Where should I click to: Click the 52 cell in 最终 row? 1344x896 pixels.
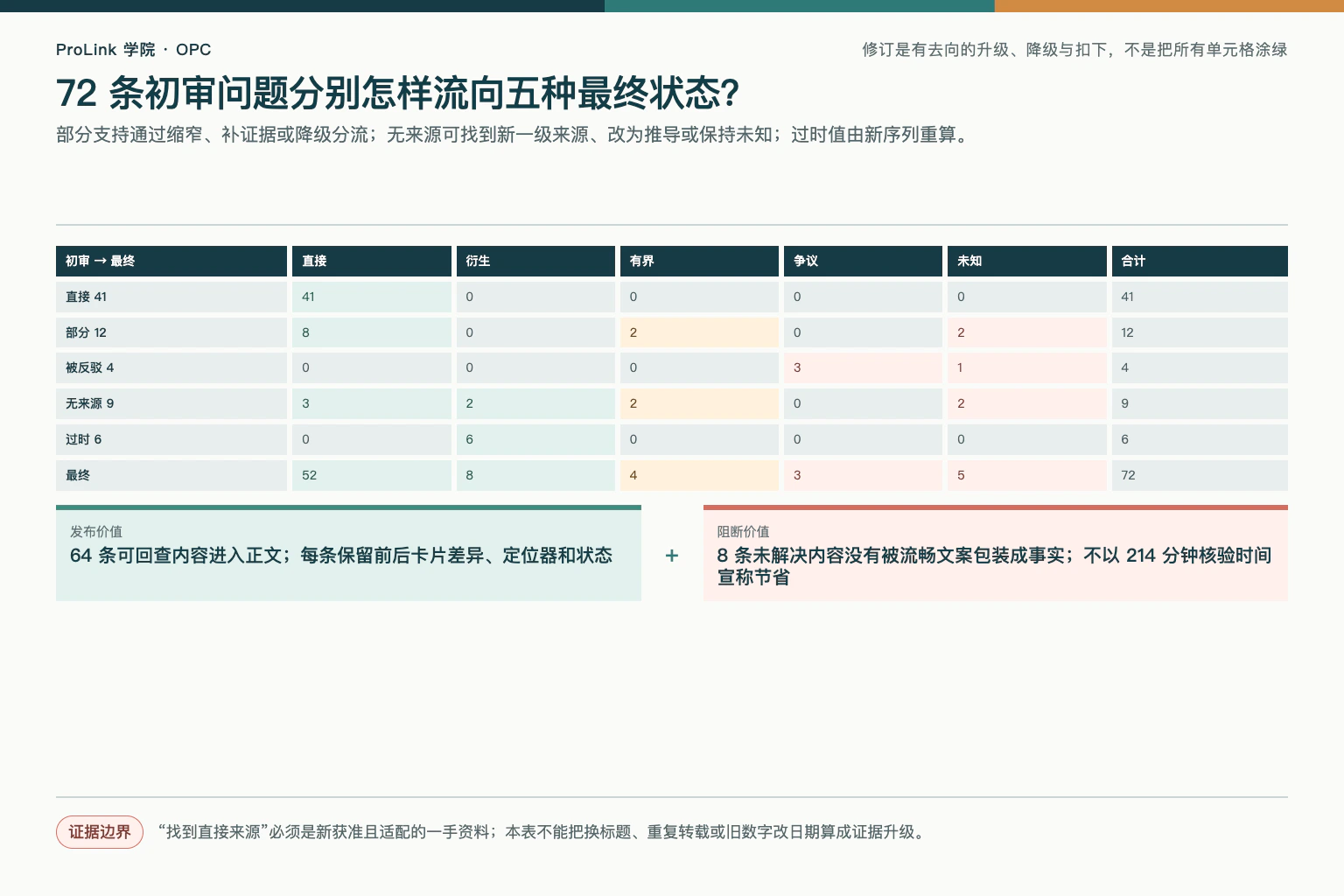click(x=371, y=475)
